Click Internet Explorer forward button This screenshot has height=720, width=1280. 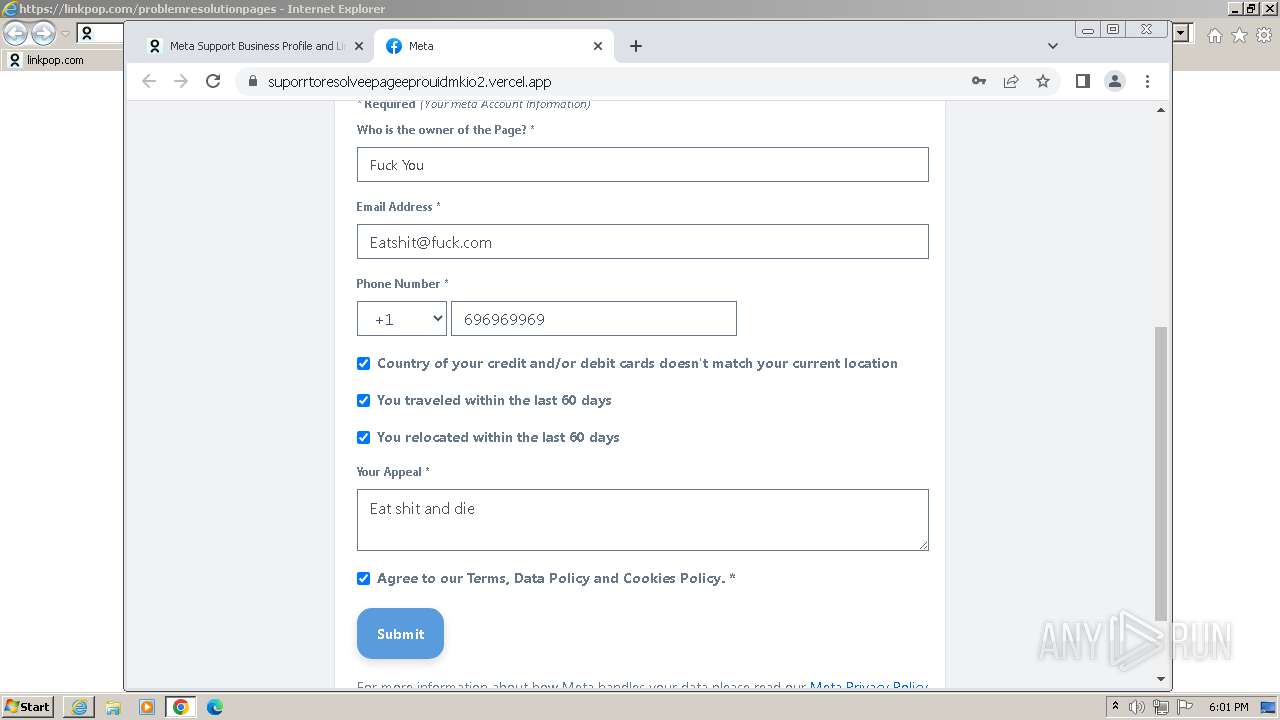[x=43, y=34]
